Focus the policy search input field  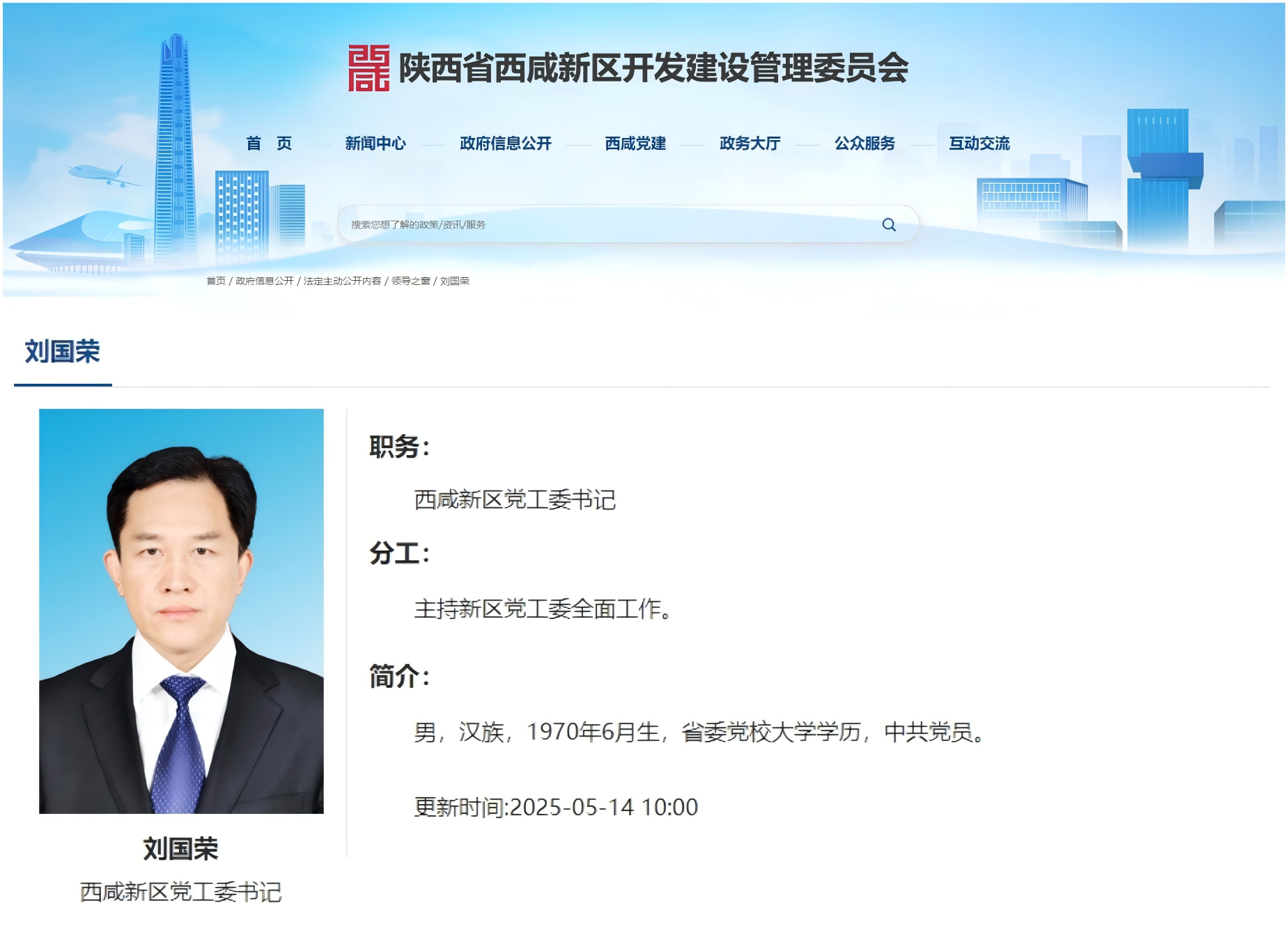click(x=613, y=224)
